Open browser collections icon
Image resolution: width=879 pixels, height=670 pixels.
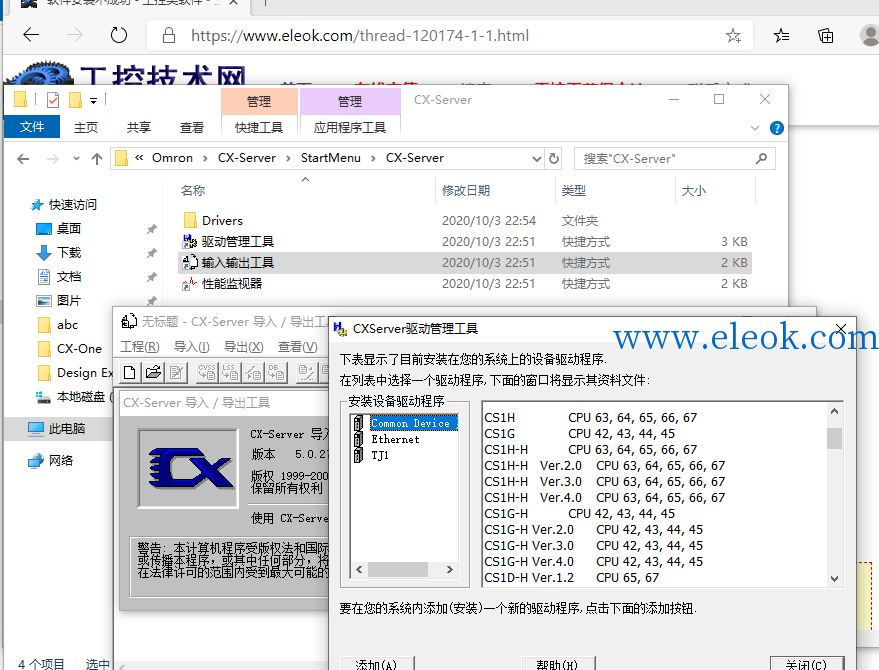[x=825, y=36]
